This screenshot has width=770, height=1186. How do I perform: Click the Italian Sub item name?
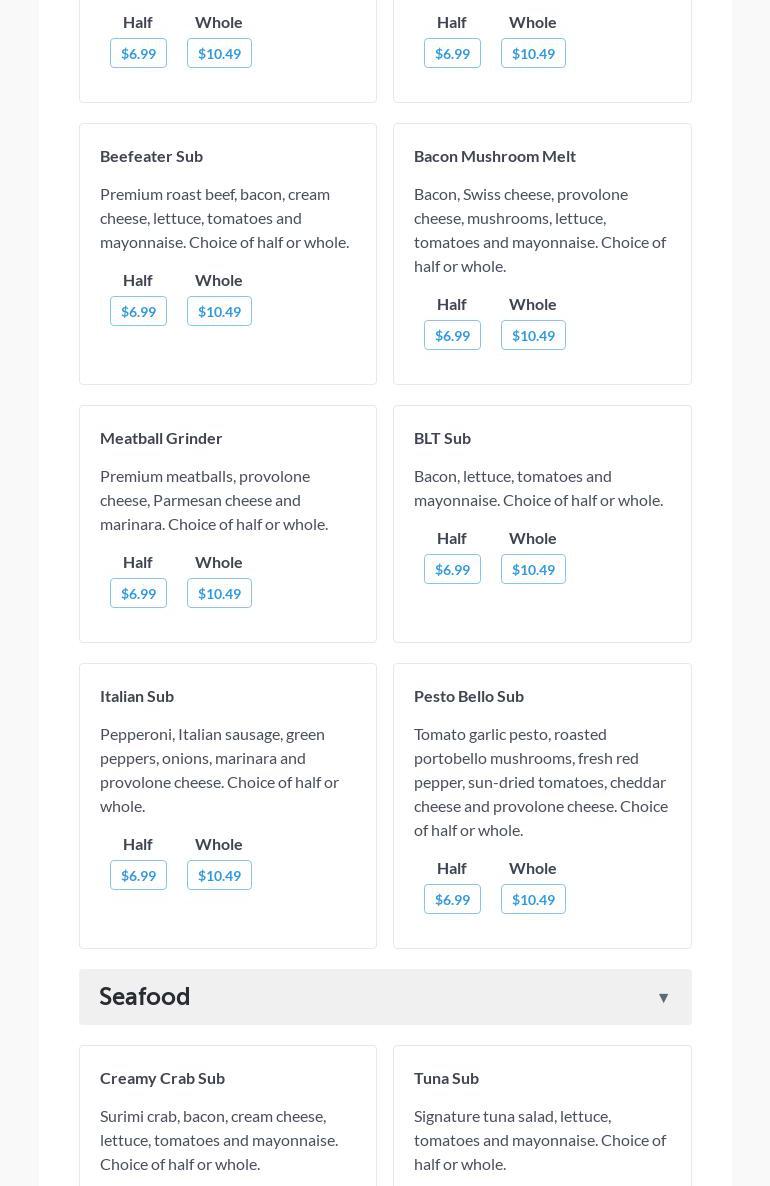pyautogui.click(x=137, y=696)
